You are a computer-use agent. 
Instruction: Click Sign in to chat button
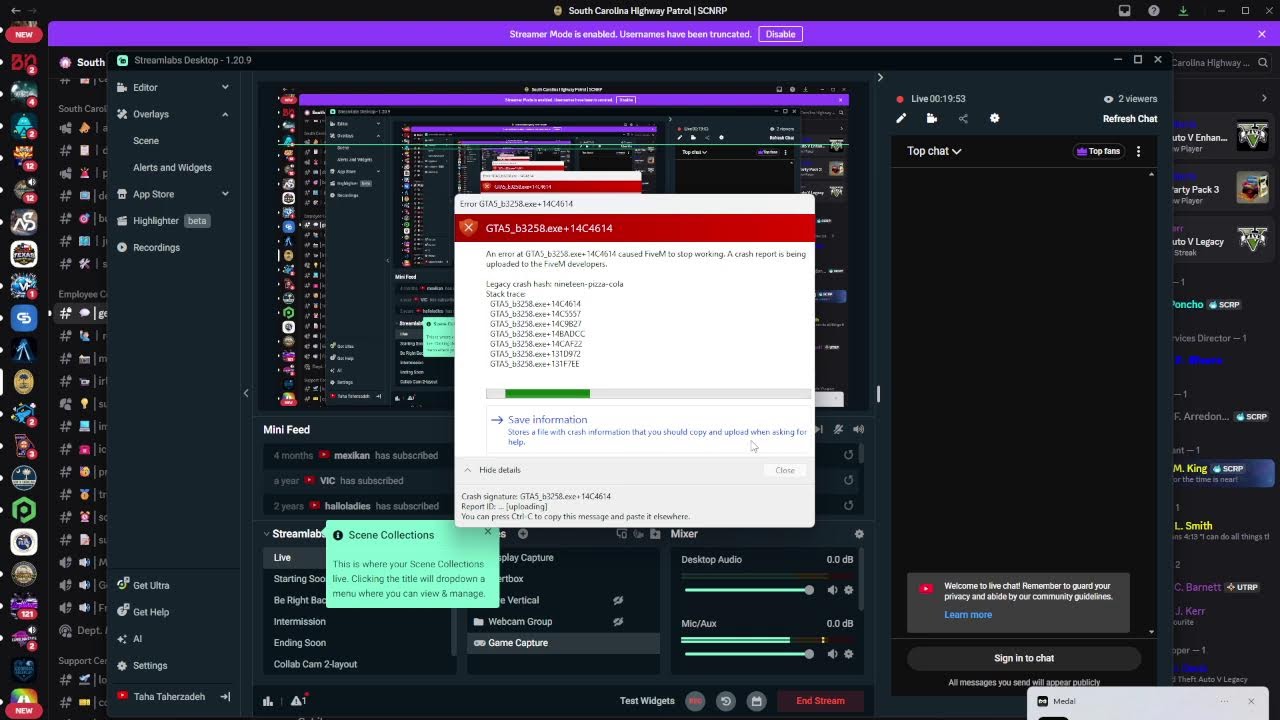click(1024, 658)
